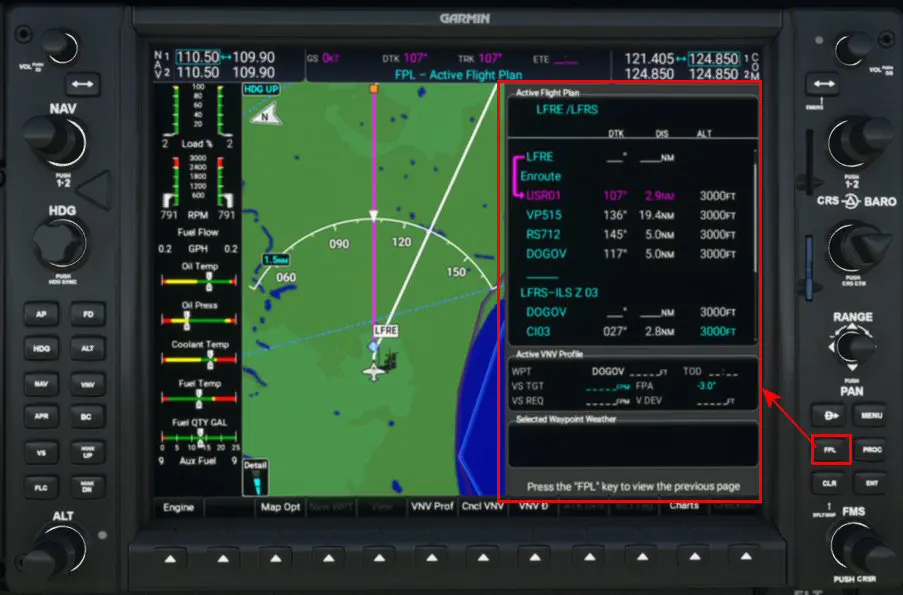Toggle the ALT hold mode key
The height and width of the screenshot is (595, 903).
(x=88, y=349)
